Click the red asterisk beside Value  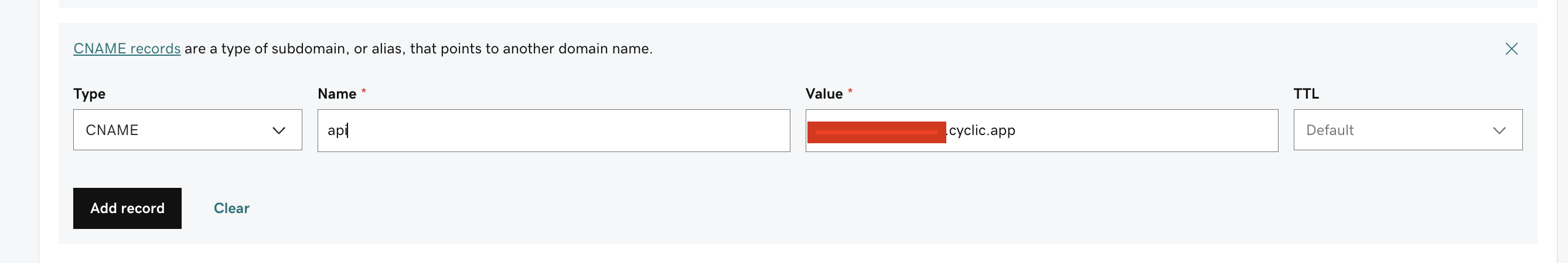(x=850, y=92)
